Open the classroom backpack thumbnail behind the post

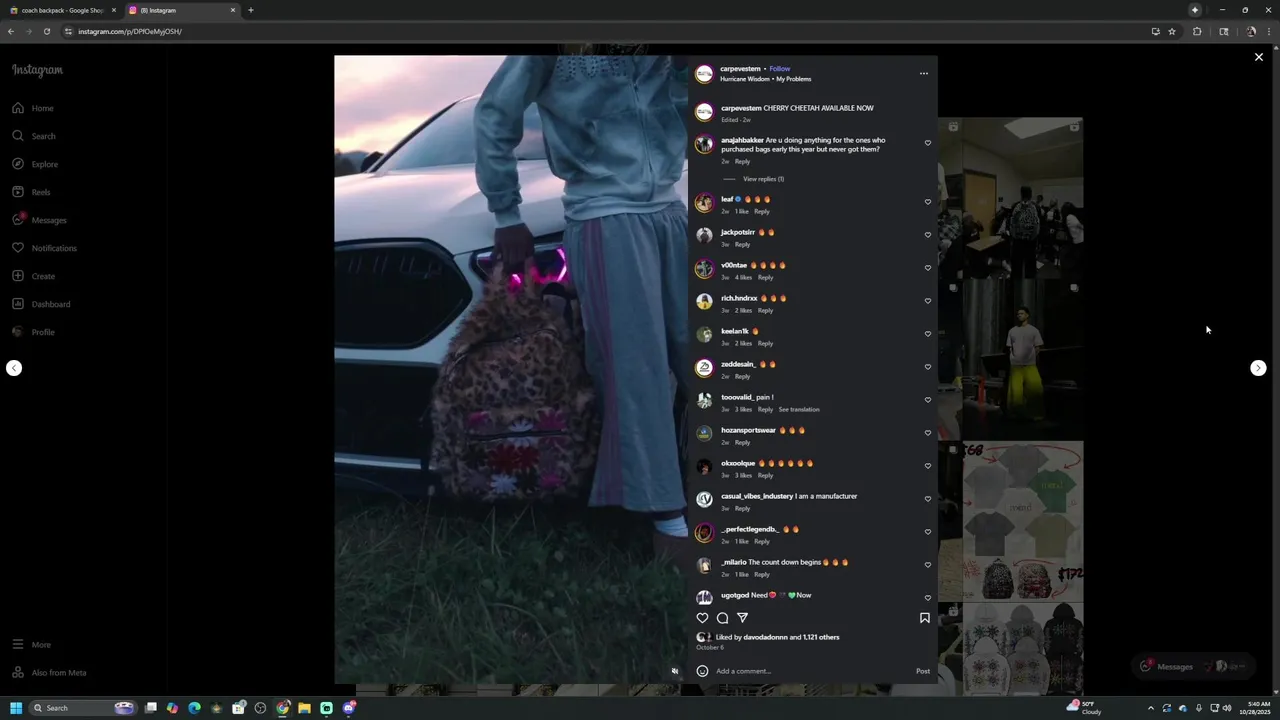[1022, 197]
